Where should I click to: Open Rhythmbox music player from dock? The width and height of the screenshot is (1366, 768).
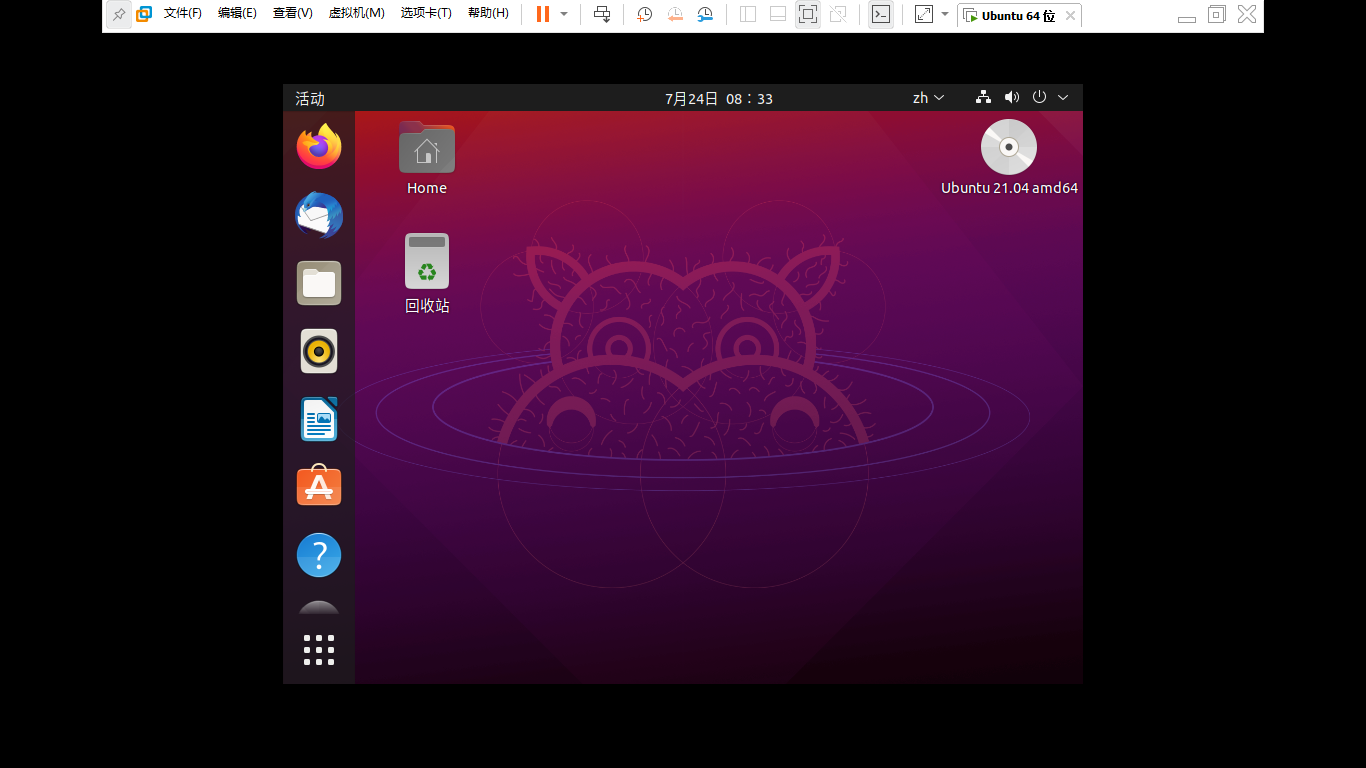tap(319, 351)
